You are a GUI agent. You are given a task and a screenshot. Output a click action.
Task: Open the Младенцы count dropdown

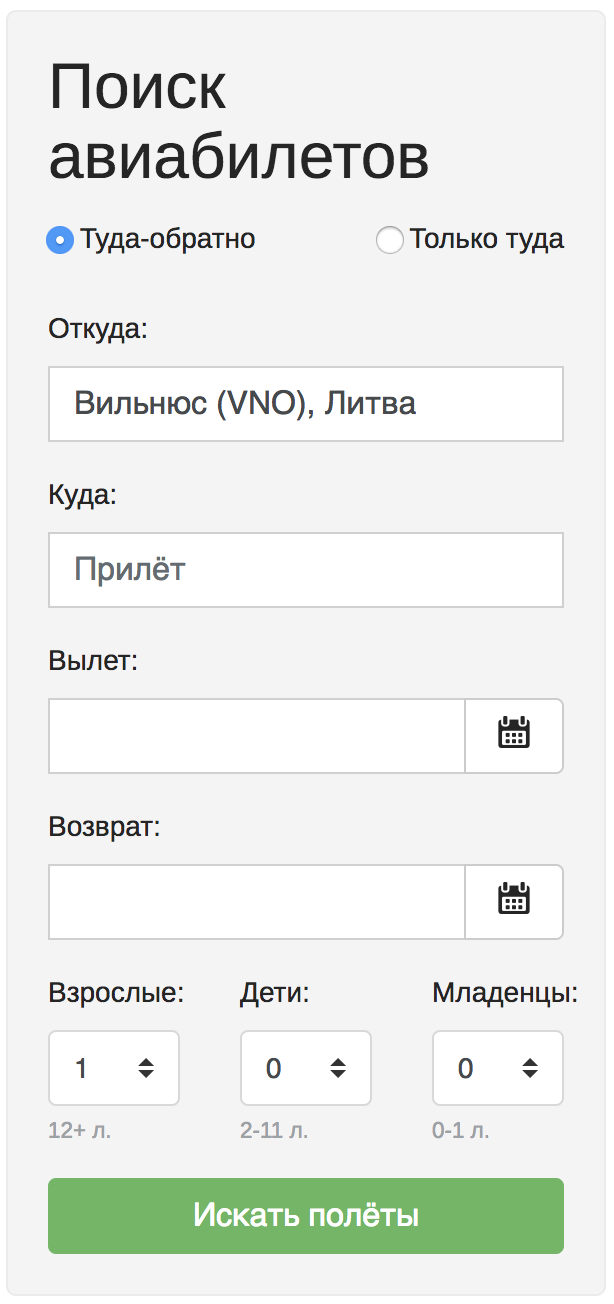point(498,1068)
